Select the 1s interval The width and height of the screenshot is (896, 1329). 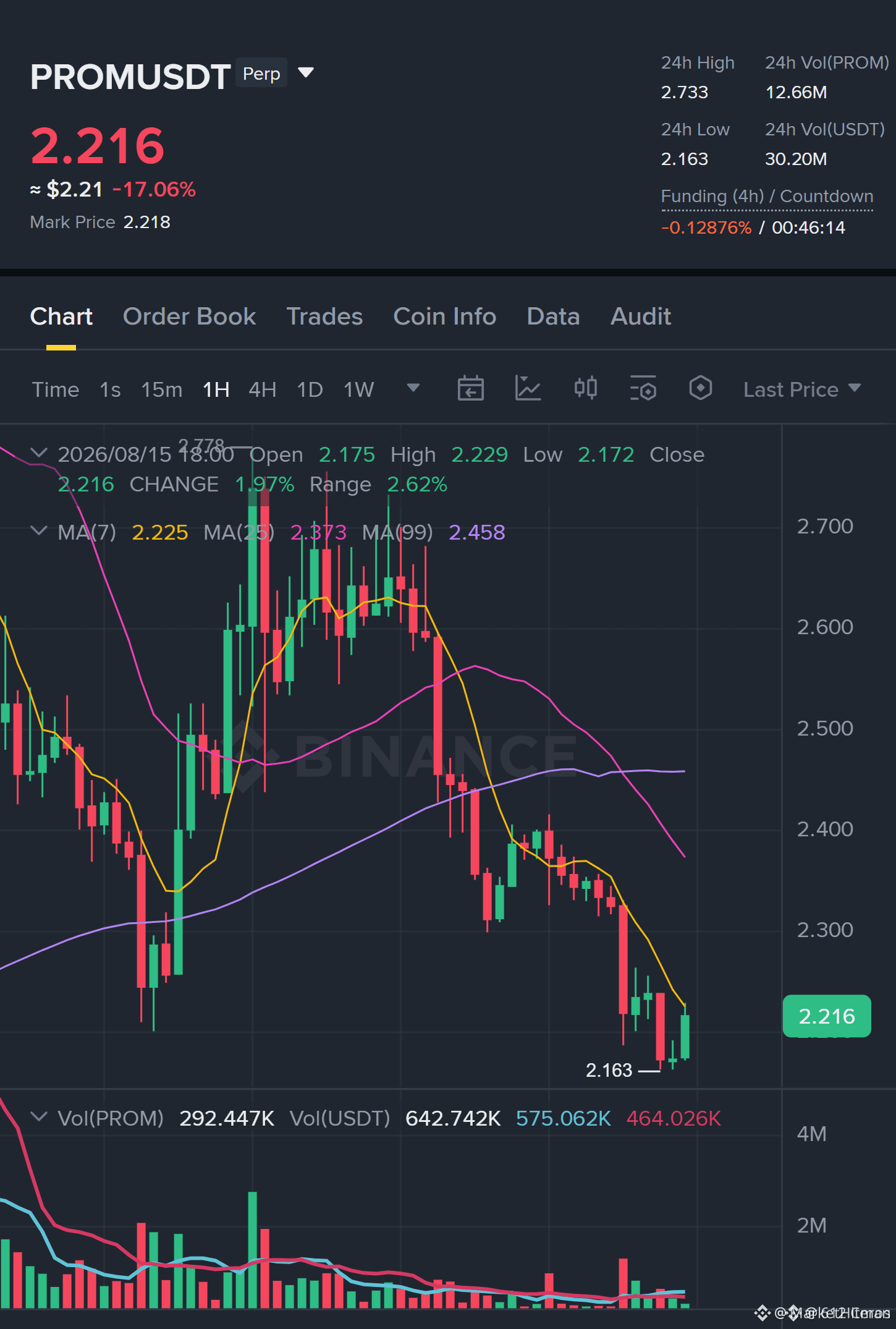(x=110, y=390)
